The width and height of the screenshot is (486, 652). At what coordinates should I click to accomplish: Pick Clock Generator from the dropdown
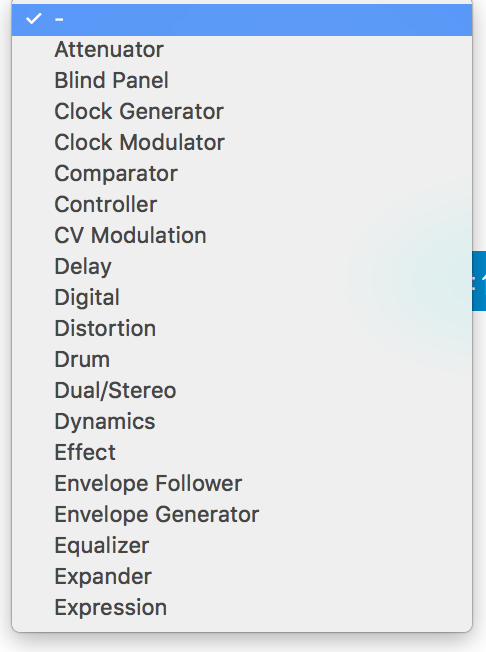242,112
